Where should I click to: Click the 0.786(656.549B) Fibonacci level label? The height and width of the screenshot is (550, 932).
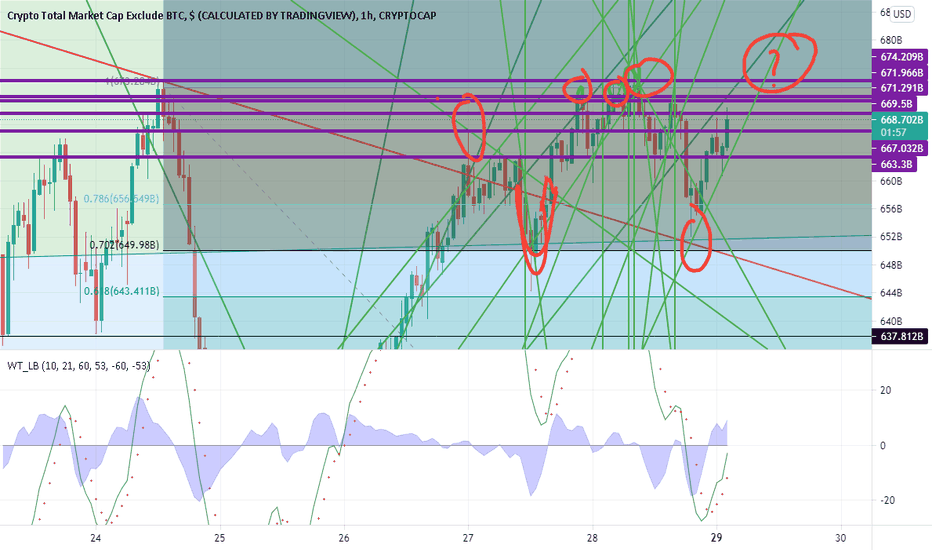(x=121, y=199)
